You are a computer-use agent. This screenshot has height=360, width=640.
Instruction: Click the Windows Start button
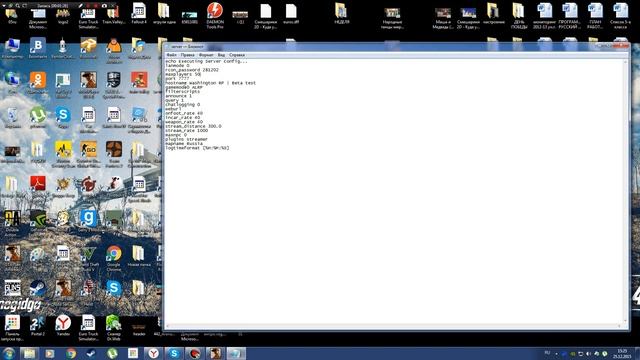tap(9, 353)
